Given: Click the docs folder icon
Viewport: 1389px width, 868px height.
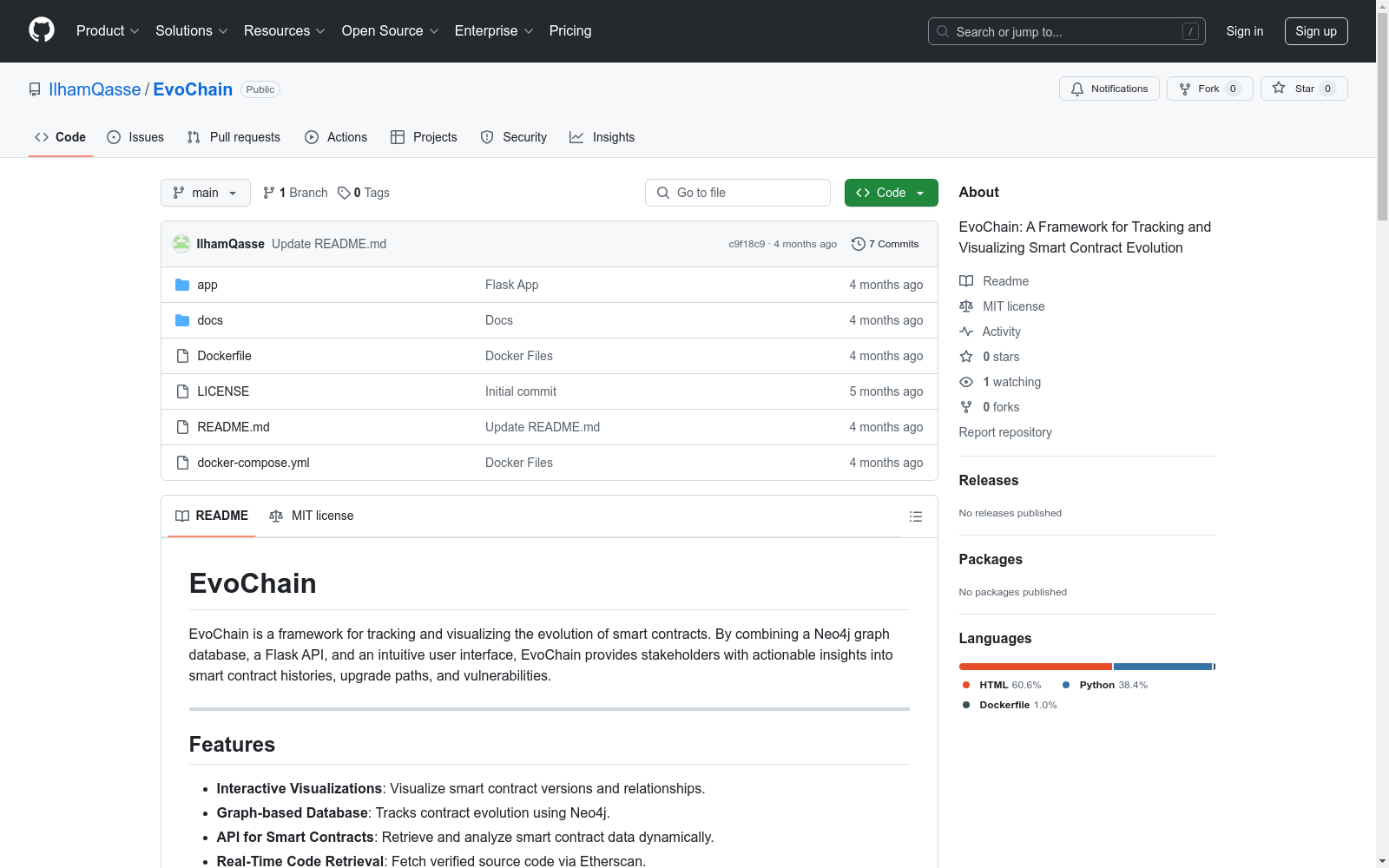Looking at the screenshot, I should click(x=182, y=320).
